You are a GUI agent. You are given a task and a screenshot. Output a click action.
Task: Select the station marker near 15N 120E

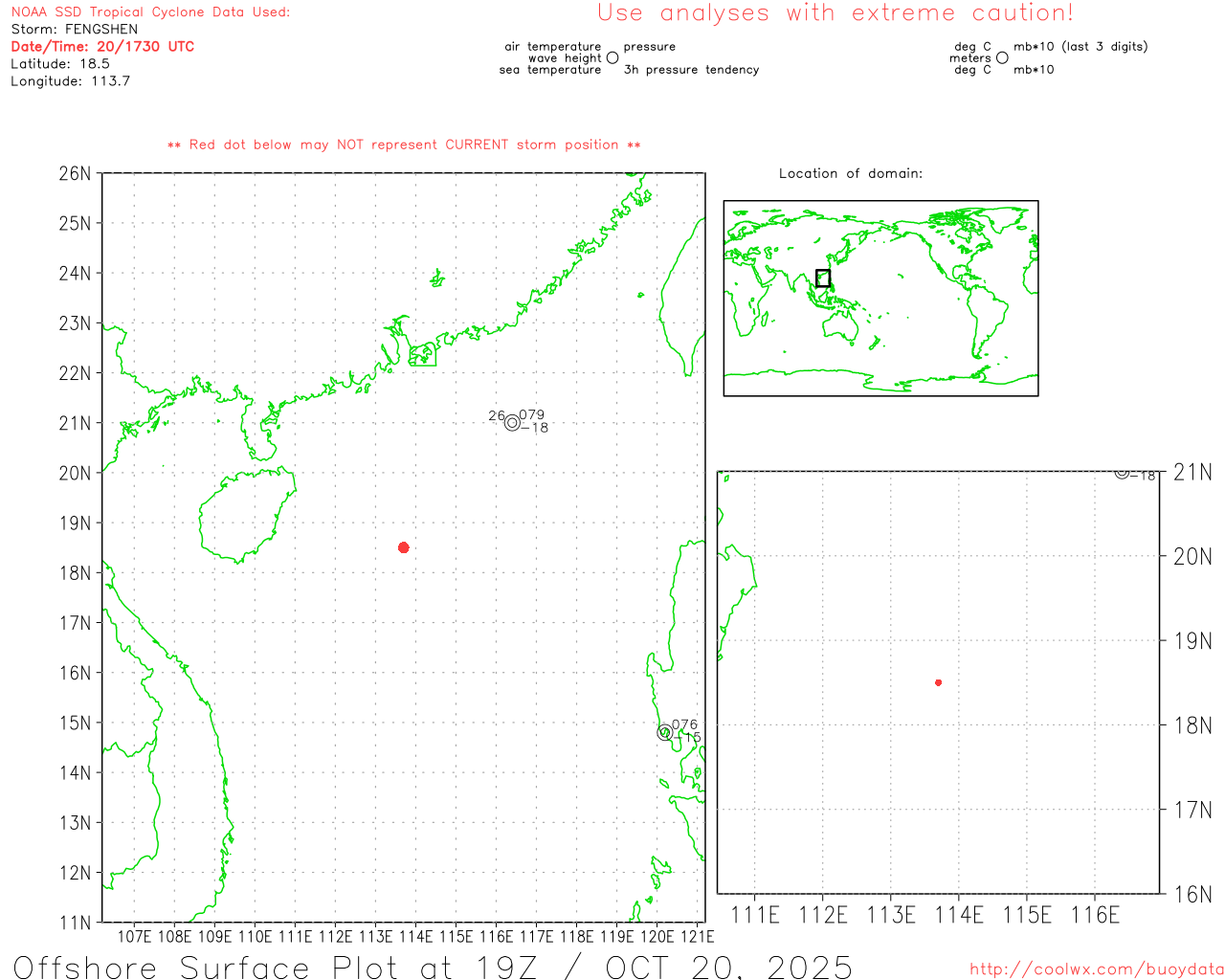665,733
